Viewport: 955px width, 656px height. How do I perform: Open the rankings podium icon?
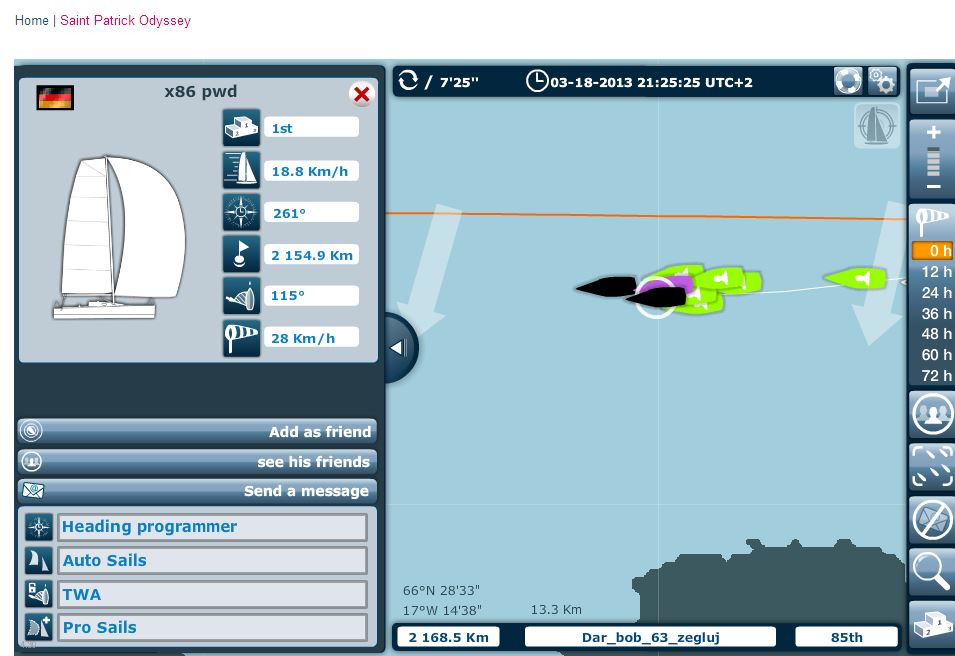coord(932,625)
